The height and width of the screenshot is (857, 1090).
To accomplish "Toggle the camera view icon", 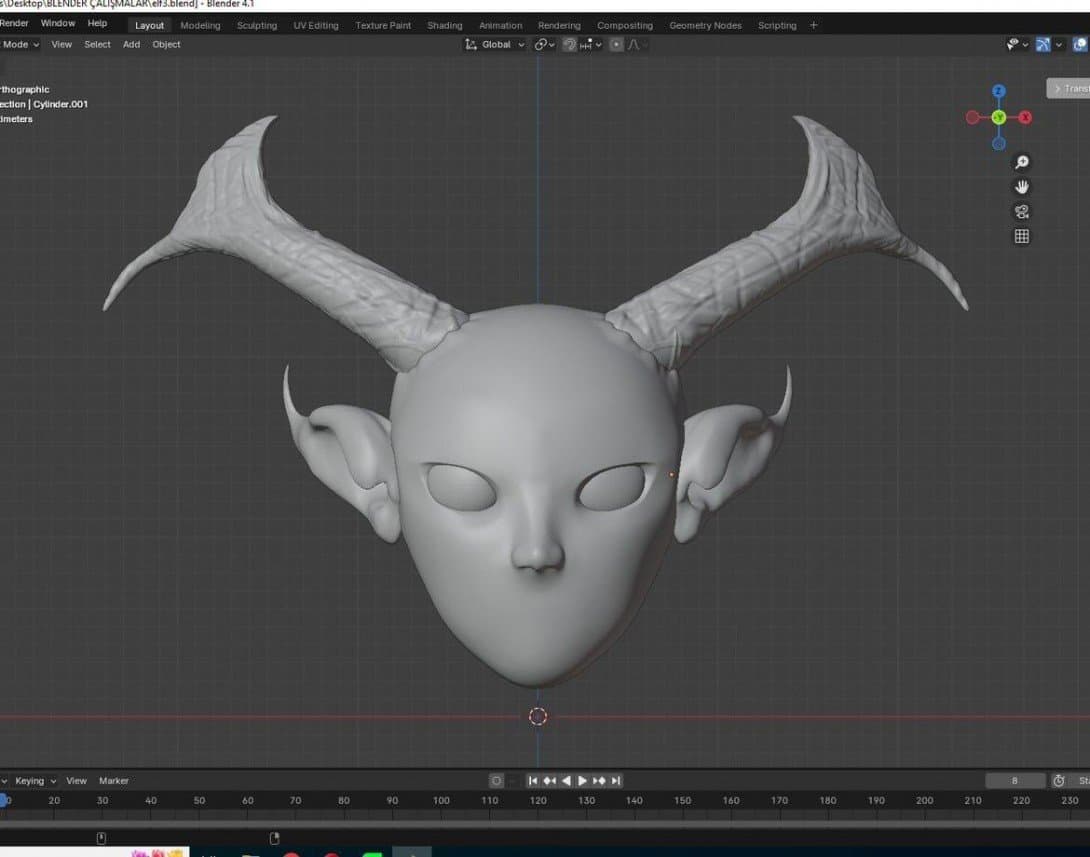I will tap(1021, 212).
